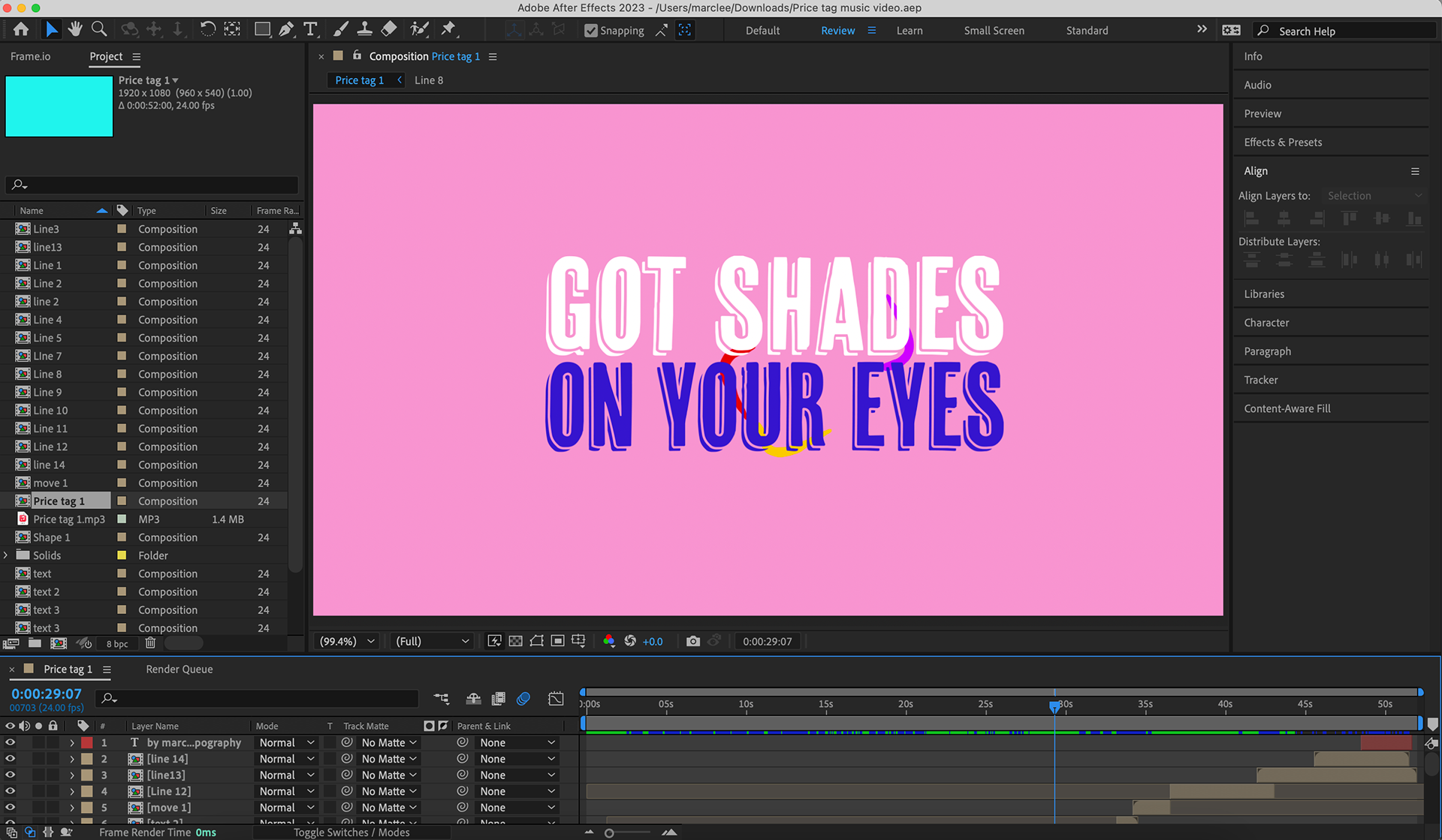Select the Rectangle shape tool
Image resolution: width=1442 pixels, height=840 pixels.
pyautogui.click(x=262, y=30)
